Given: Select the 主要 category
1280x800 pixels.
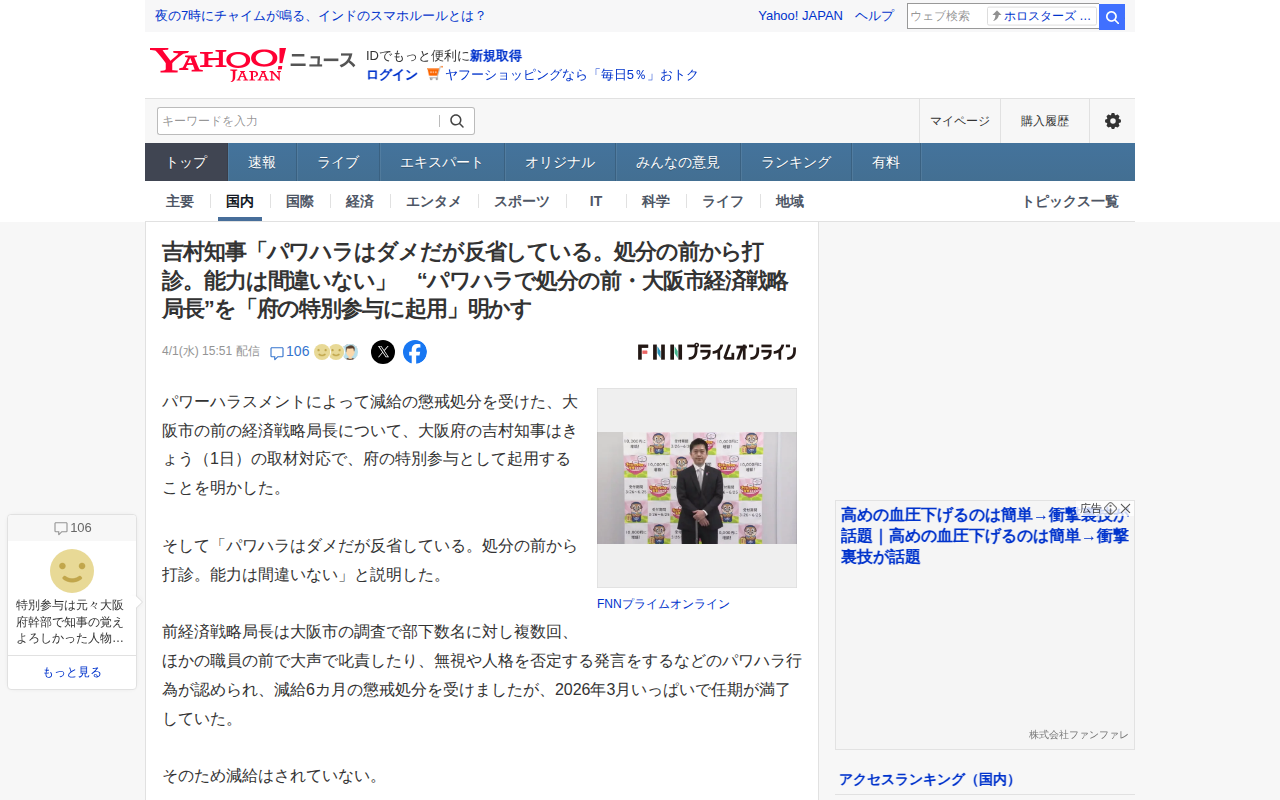Looking at the screenshot, I should 180,201.
